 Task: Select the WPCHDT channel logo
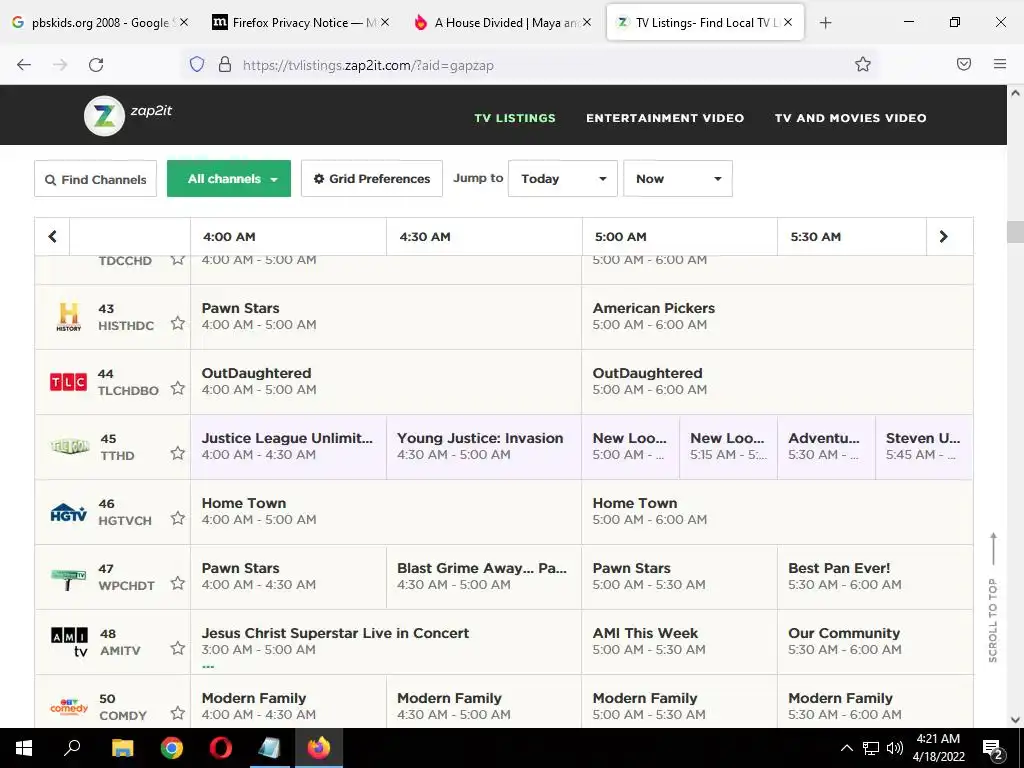(x=69, y=578)
